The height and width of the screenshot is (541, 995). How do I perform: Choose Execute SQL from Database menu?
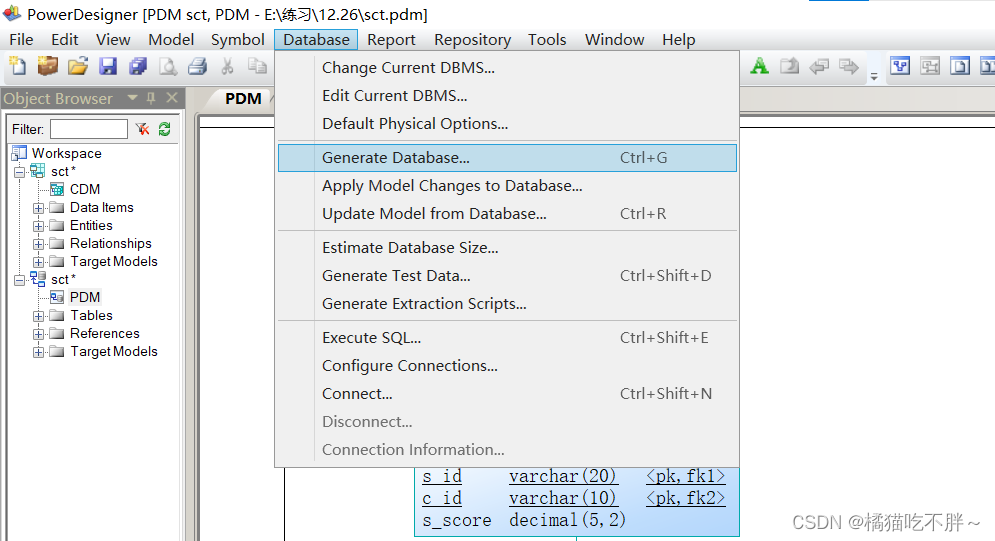point(371,338)
